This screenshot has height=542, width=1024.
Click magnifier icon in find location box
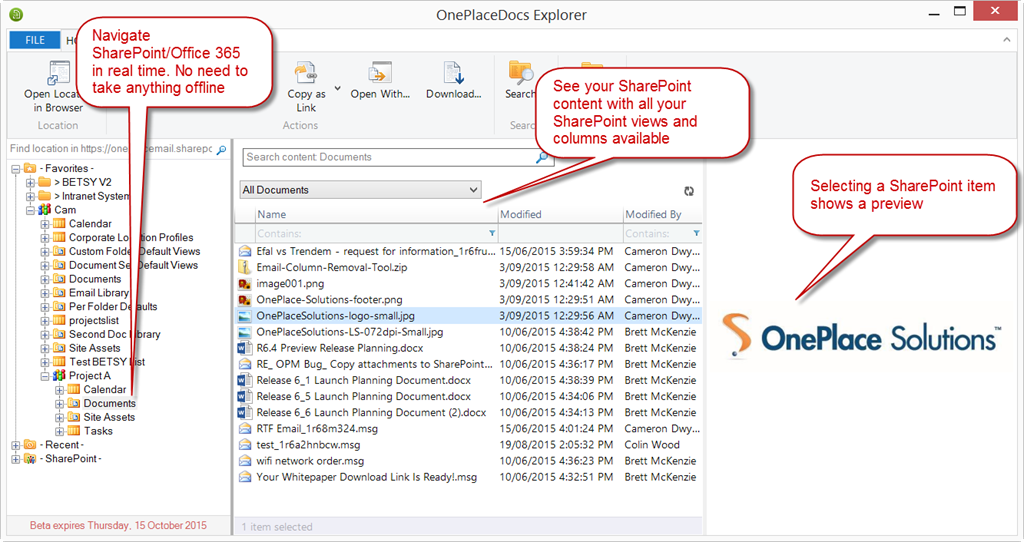(x=222, y=149)
